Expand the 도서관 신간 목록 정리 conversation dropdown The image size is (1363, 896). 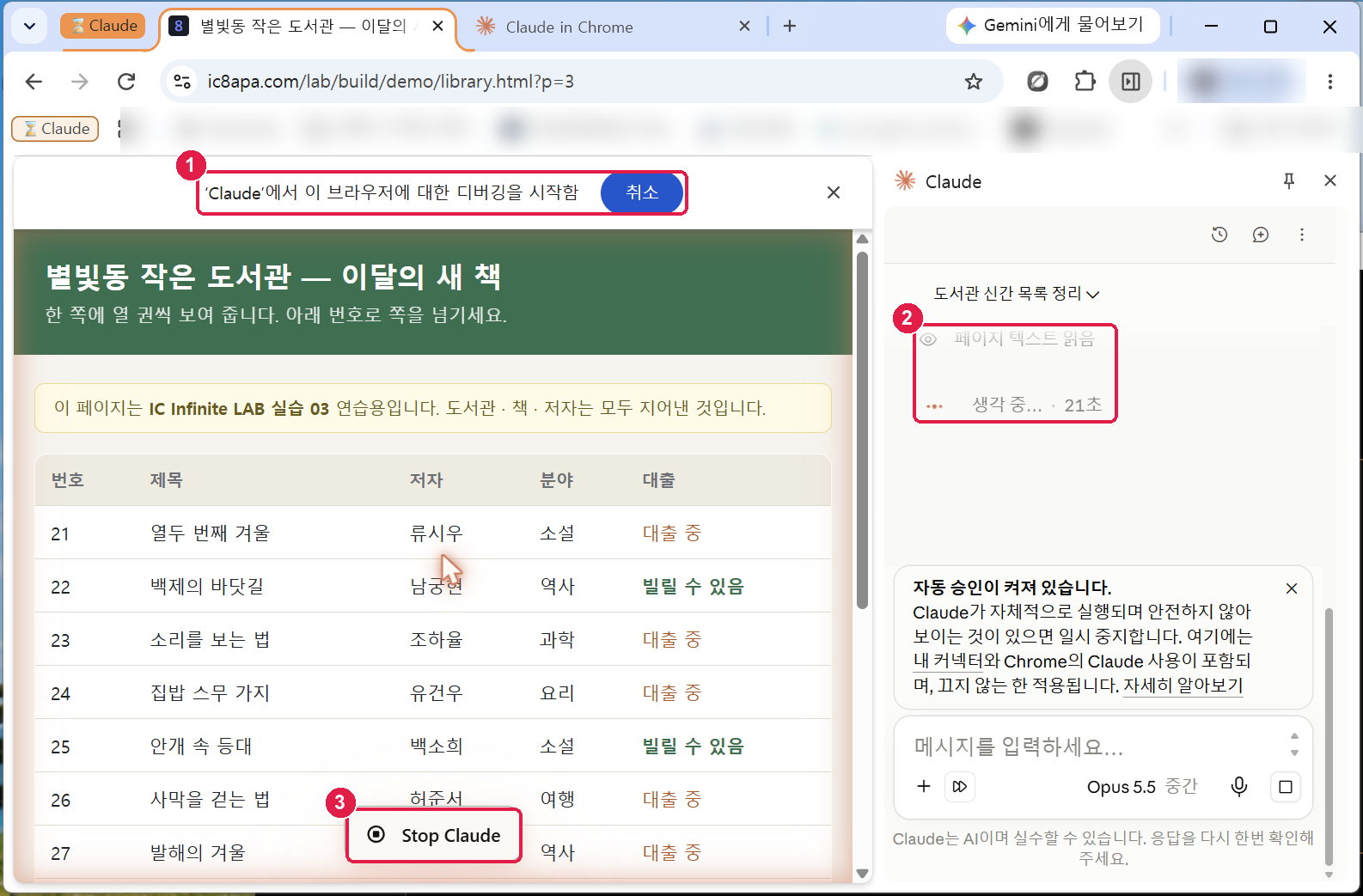coord(1016,294)
